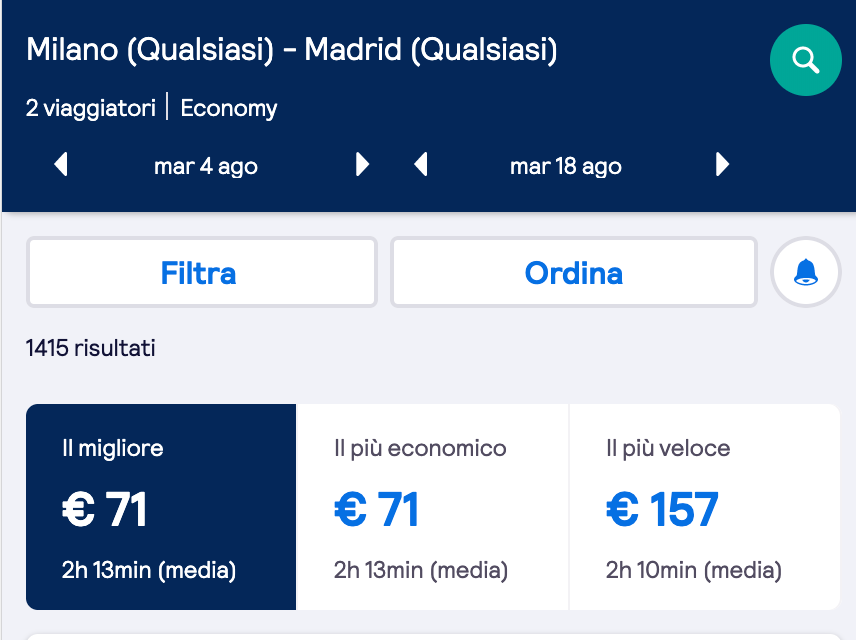Screen dimensions: 856x640
Task: Go to previous return date before mar 18 ago
Action: pyautogui.click(x=420, y=164)
